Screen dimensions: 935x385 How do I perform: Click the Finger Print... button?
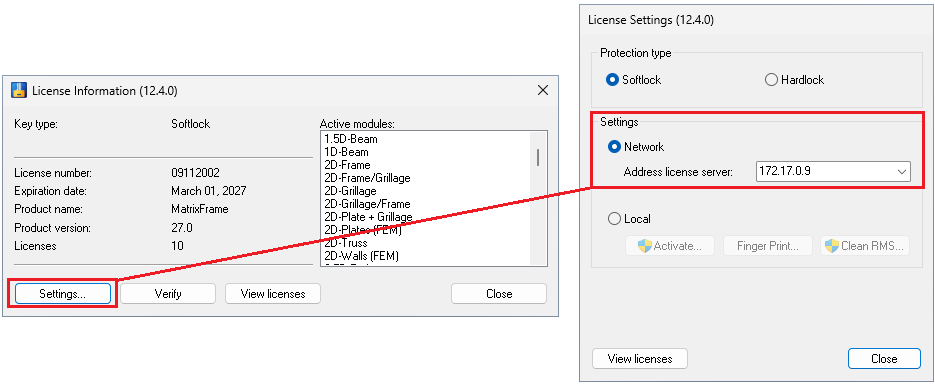pos(767,246)
